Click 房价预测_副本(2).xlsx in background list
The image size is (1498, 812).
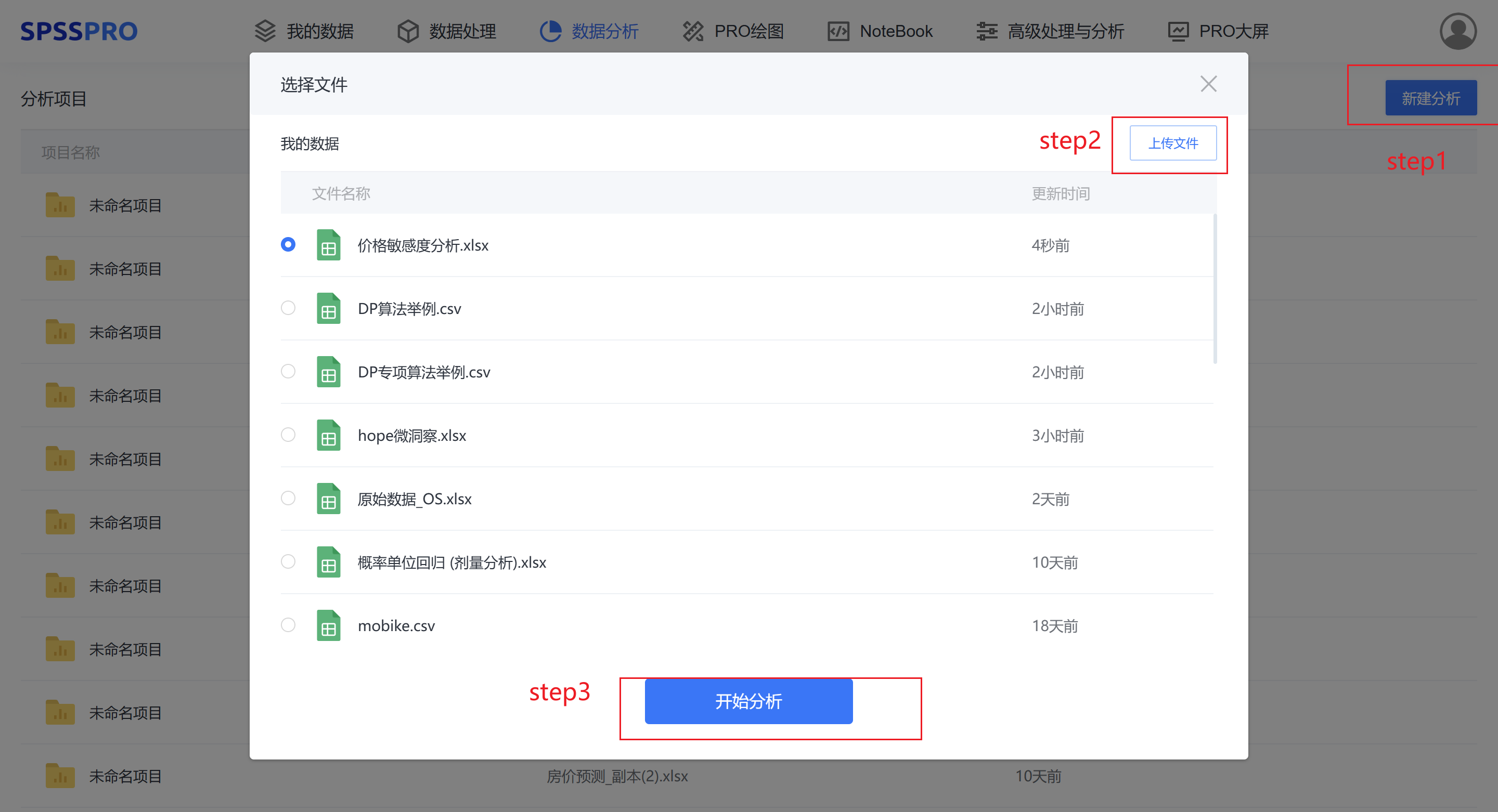pyautogui.click(x=617, y=776)
